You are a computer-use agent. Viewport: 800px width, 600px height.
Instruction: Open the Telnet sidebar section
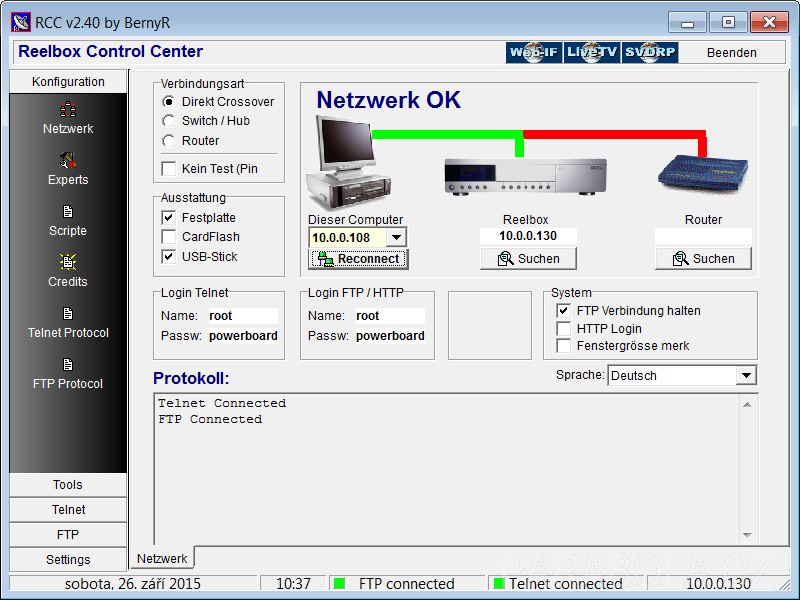click(x=68, y=510)
